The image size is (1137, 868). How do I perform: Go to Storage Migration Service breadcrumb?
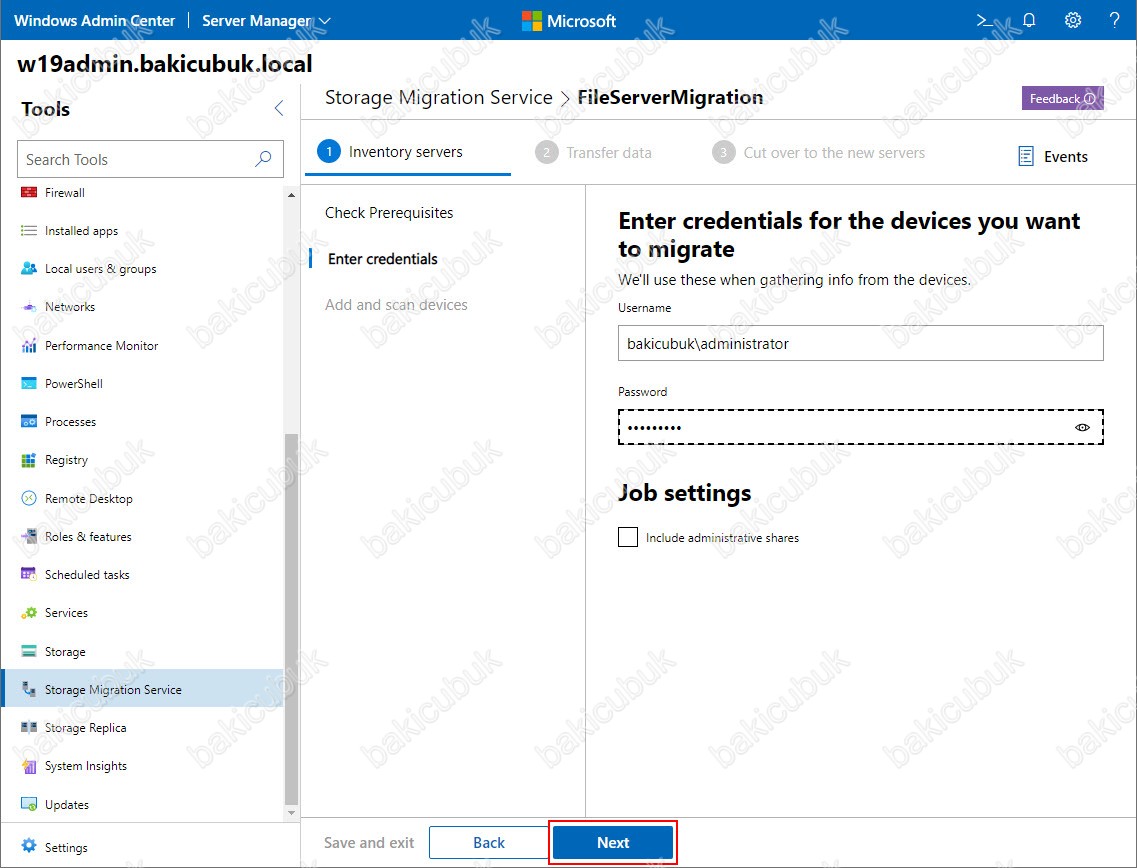(x=439, y=97)
